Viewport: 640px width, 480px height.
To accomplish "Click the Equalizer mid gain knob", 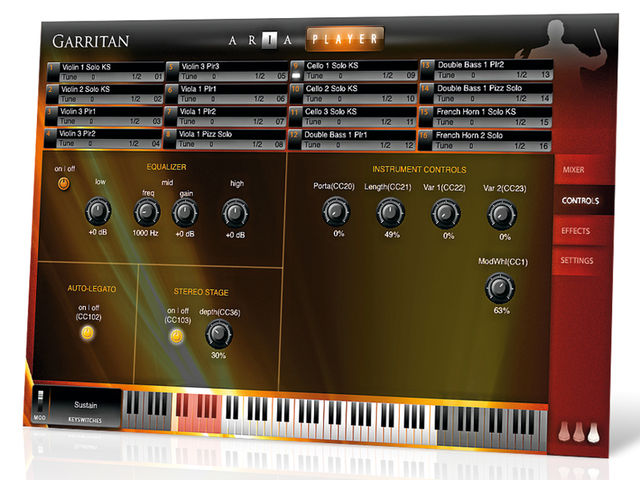I will point(185,213).
